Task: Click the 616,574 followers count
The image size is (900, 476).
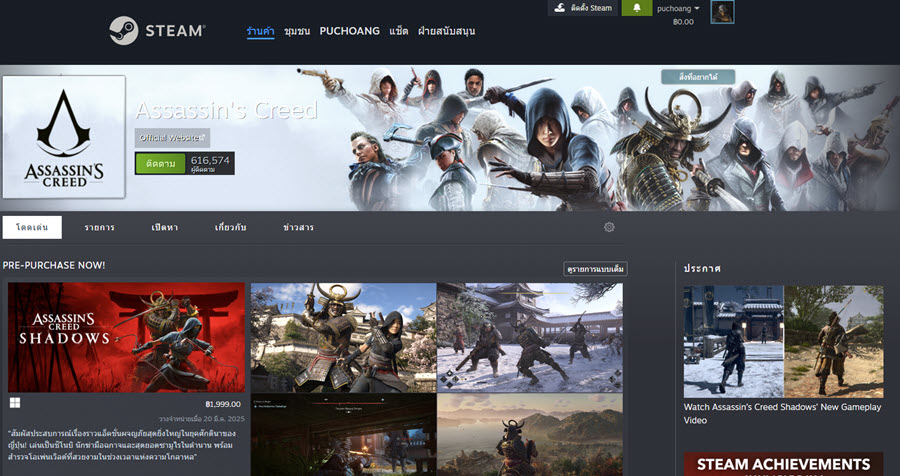Action: [x=210, y=163]
